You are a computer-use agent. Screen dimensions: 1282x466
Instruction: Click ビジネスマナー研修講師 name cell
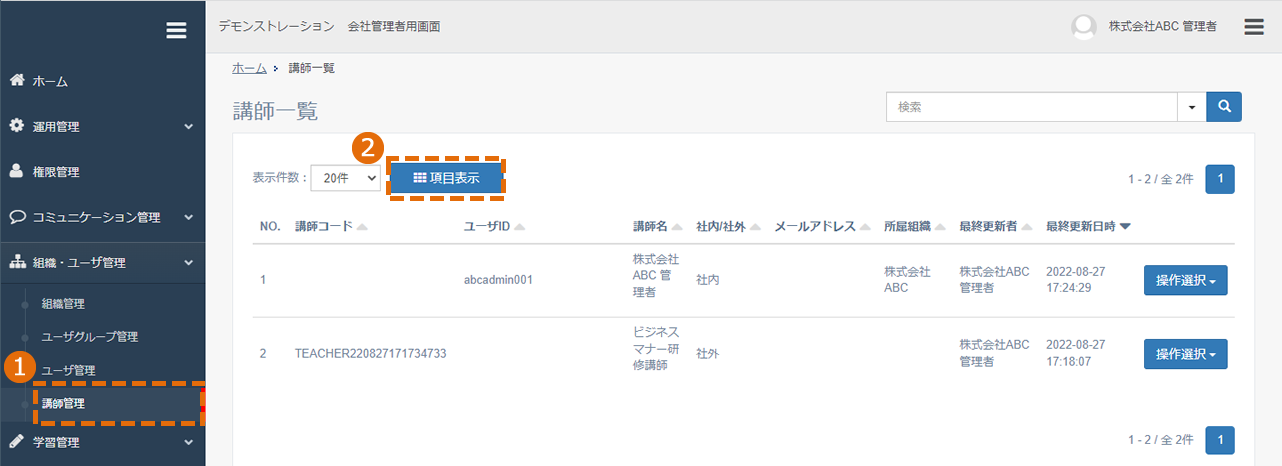(x=657, y=348)
